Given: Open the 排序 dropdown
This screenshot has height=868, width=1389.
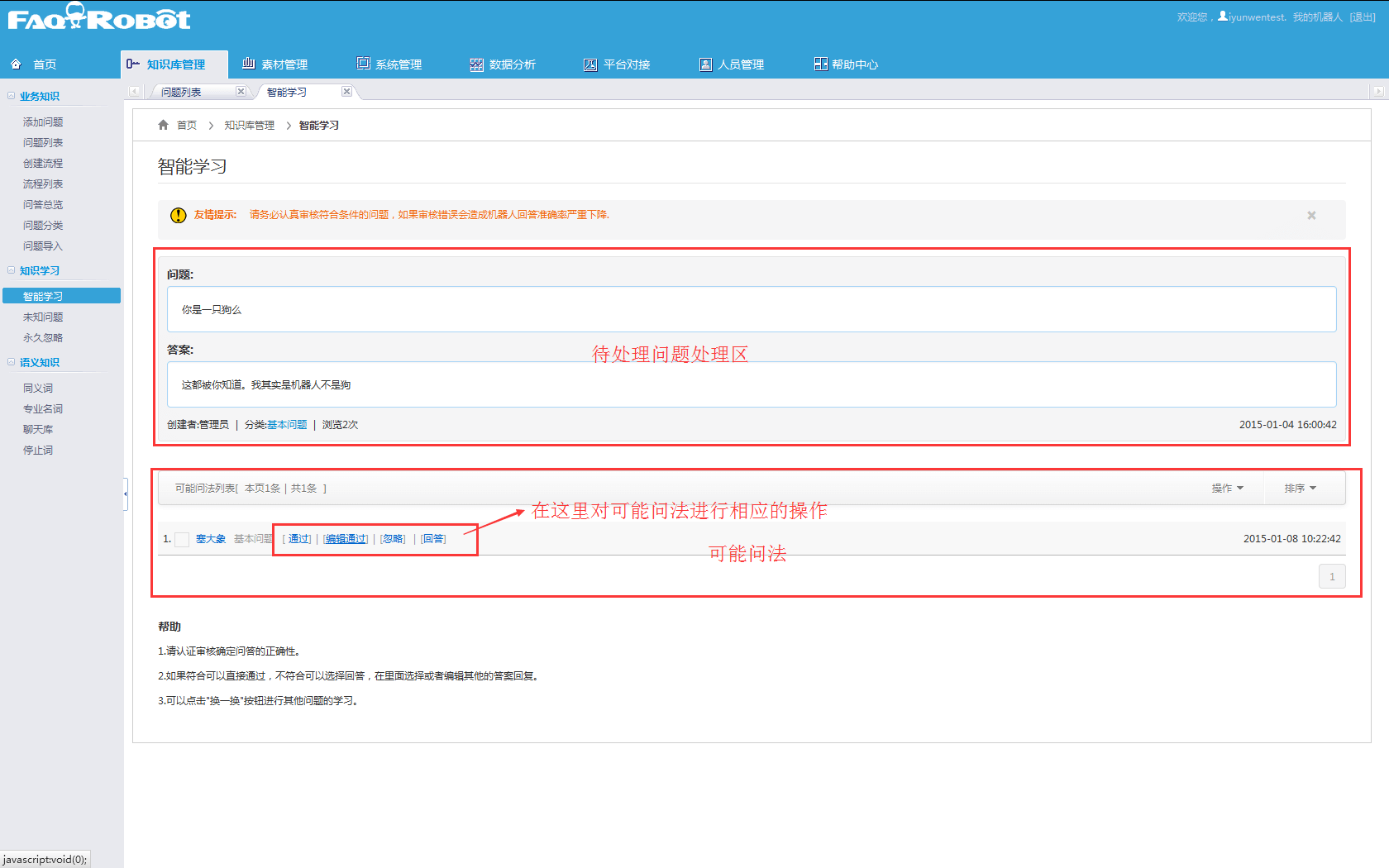Looking at the screenshot, I should point(1300,489).
